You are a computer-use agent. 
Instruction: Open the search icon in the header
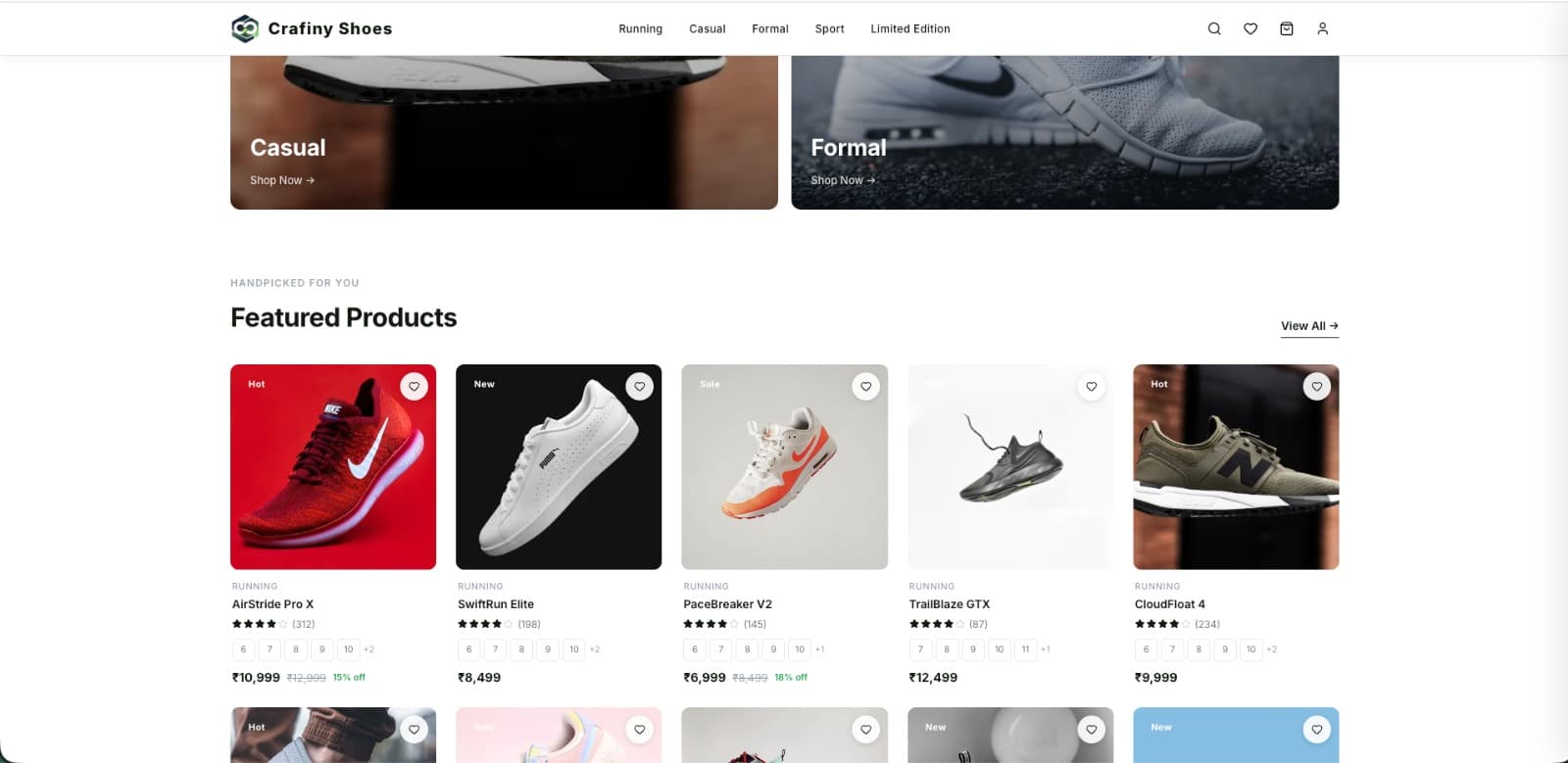[1213, 28]
